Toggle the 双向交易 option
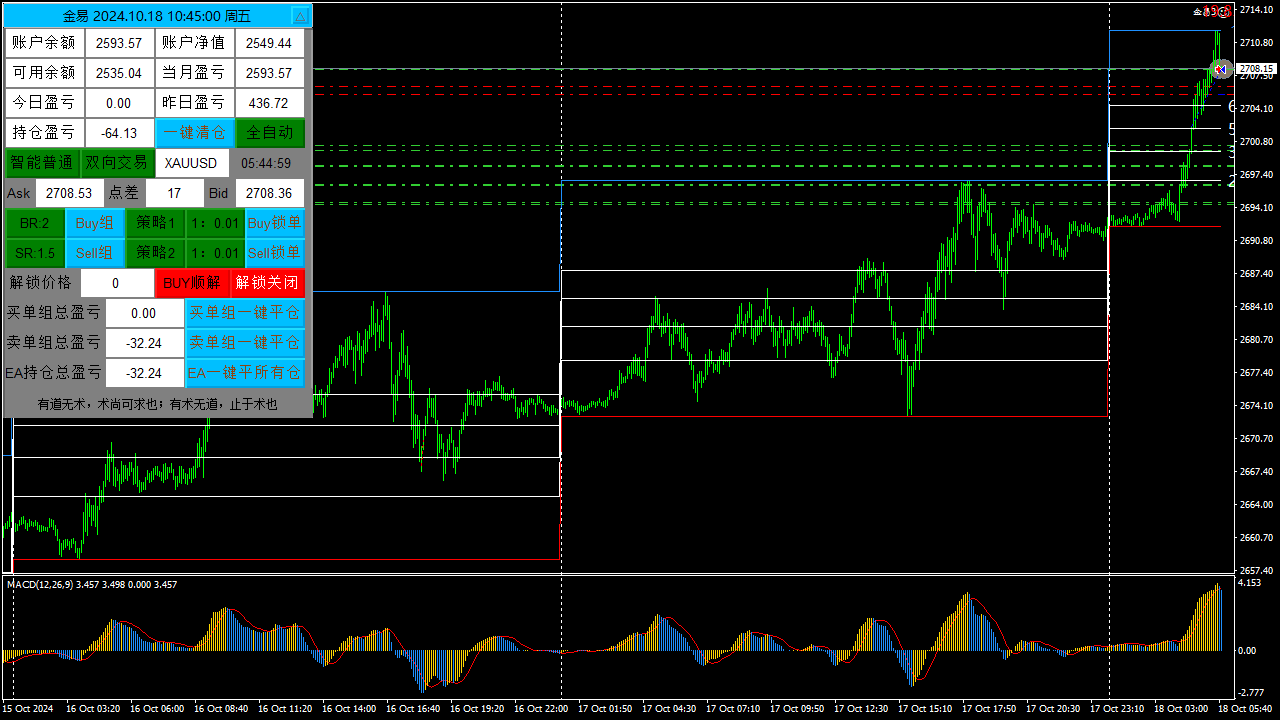1280x720 pixels. coord(118,162)
